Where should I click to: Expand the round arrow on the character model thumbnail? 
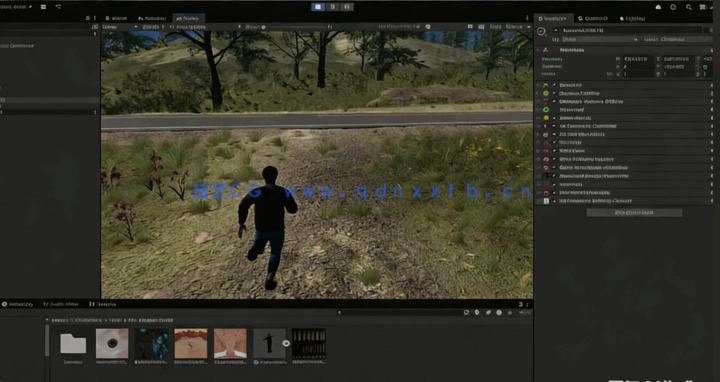point(287,343)
